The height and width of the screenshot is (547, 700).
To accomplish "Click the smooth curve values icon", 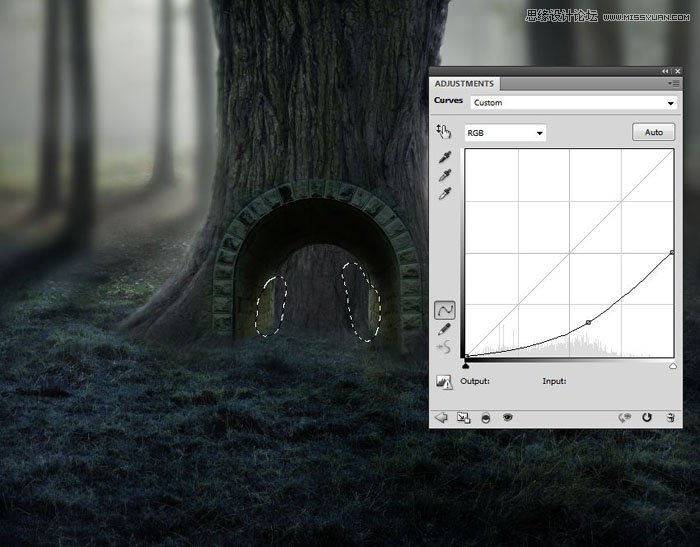I will click(444, 347).
